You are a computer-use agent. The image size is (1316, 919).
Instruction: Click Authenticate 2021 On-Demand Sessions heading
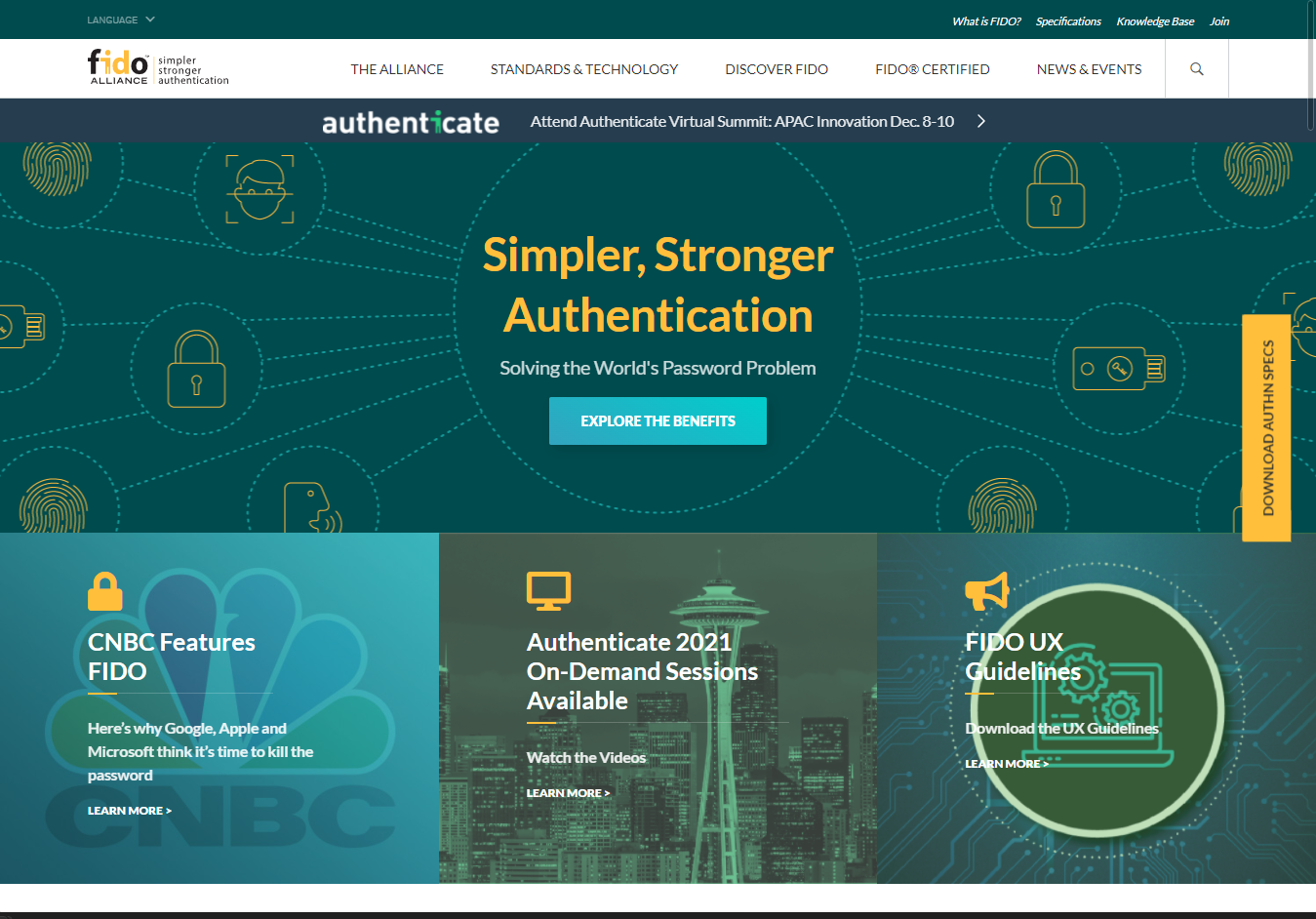(x=642, y=671)
